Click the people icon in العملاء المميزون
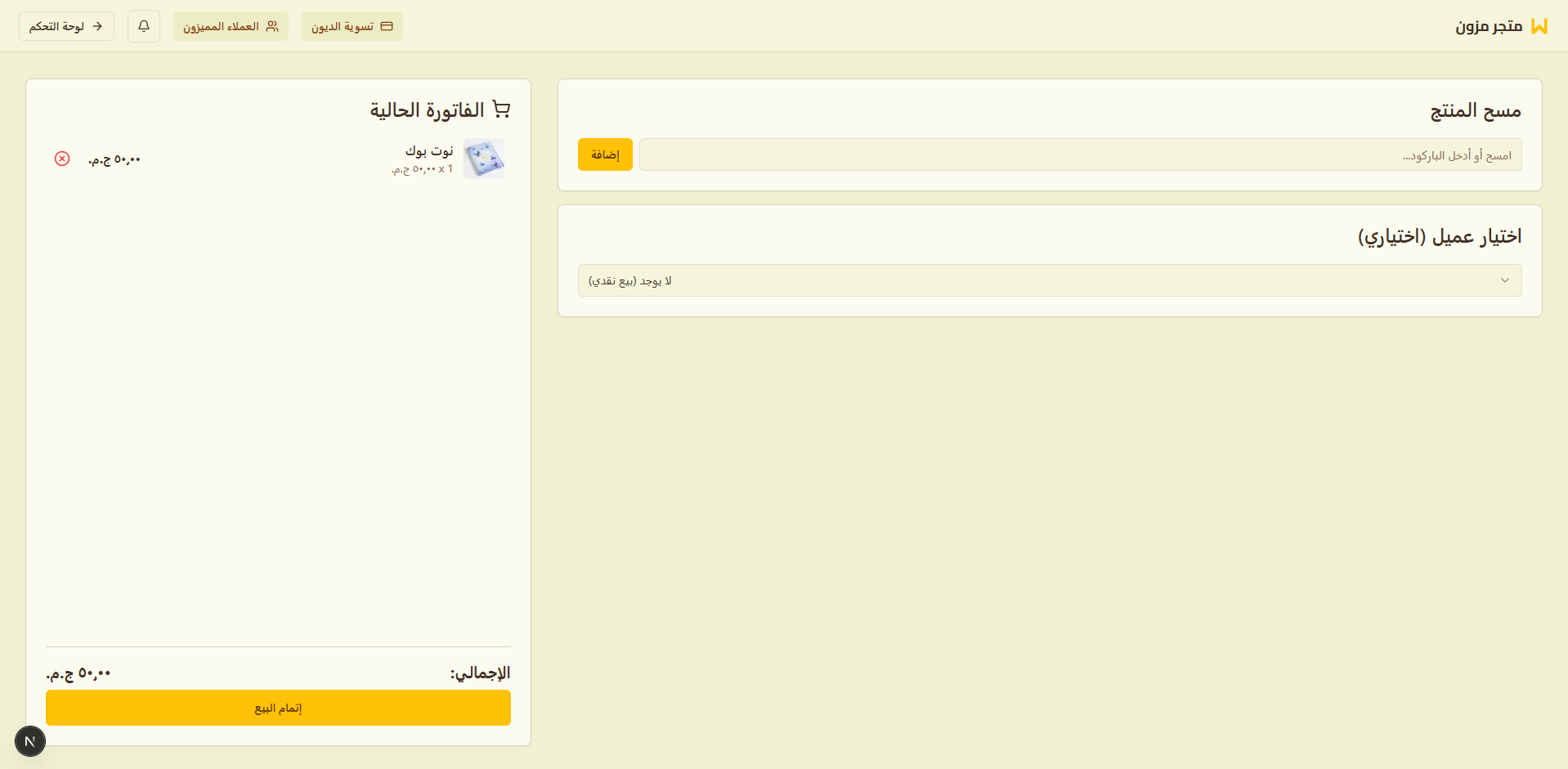1568x769 pixels. click(x=272, y=26)
